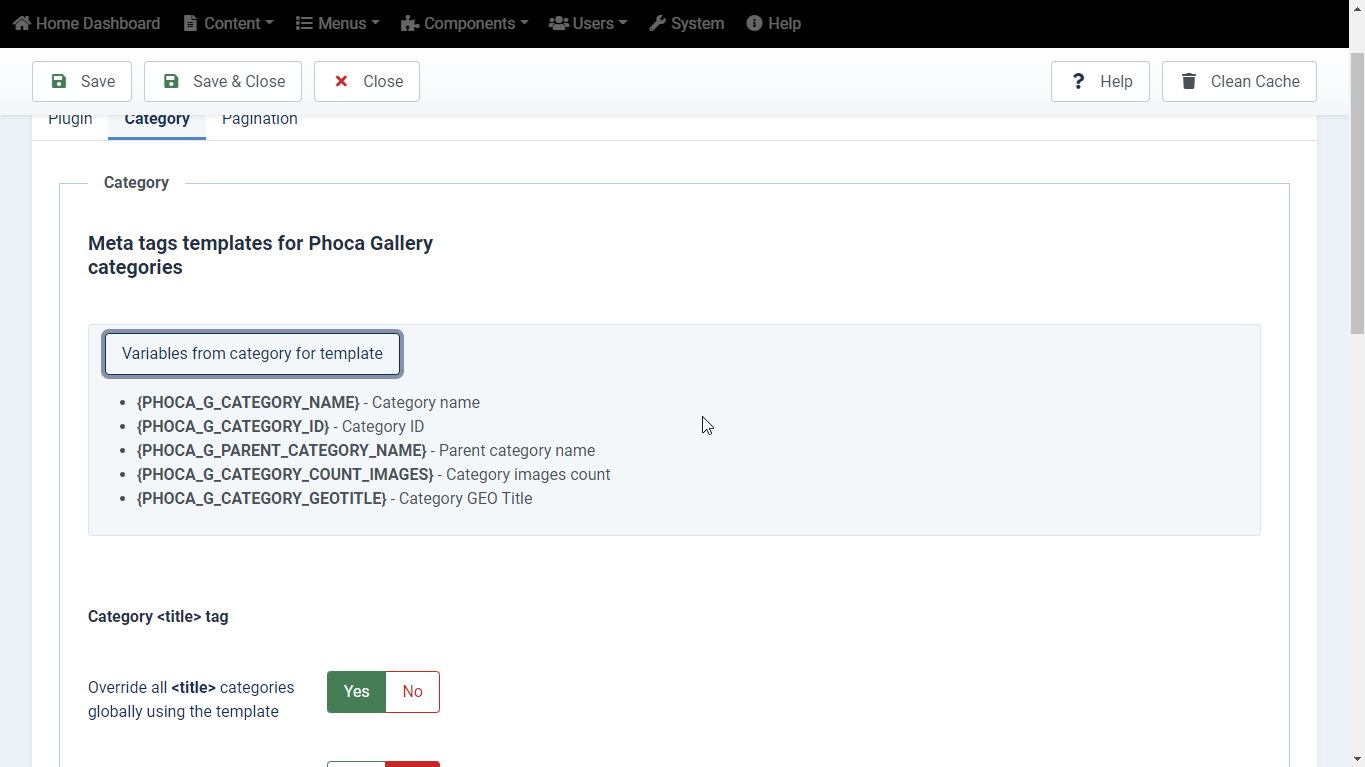Set override title categories to No
Viewport: 1365px width, 767px height.
coord(413,692)
